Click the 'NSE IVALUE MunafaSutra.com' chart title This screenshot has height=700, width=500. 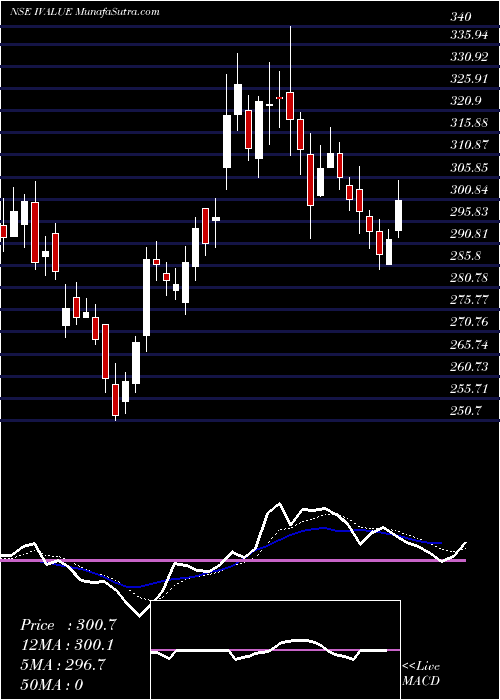coord(84,12)
